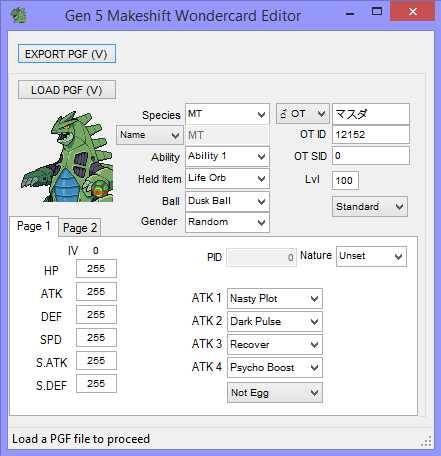Open the ATK 2 dropdown showing Dark Pulse
The height and width of the screenshot is (456, 441).
pos(275,321)
